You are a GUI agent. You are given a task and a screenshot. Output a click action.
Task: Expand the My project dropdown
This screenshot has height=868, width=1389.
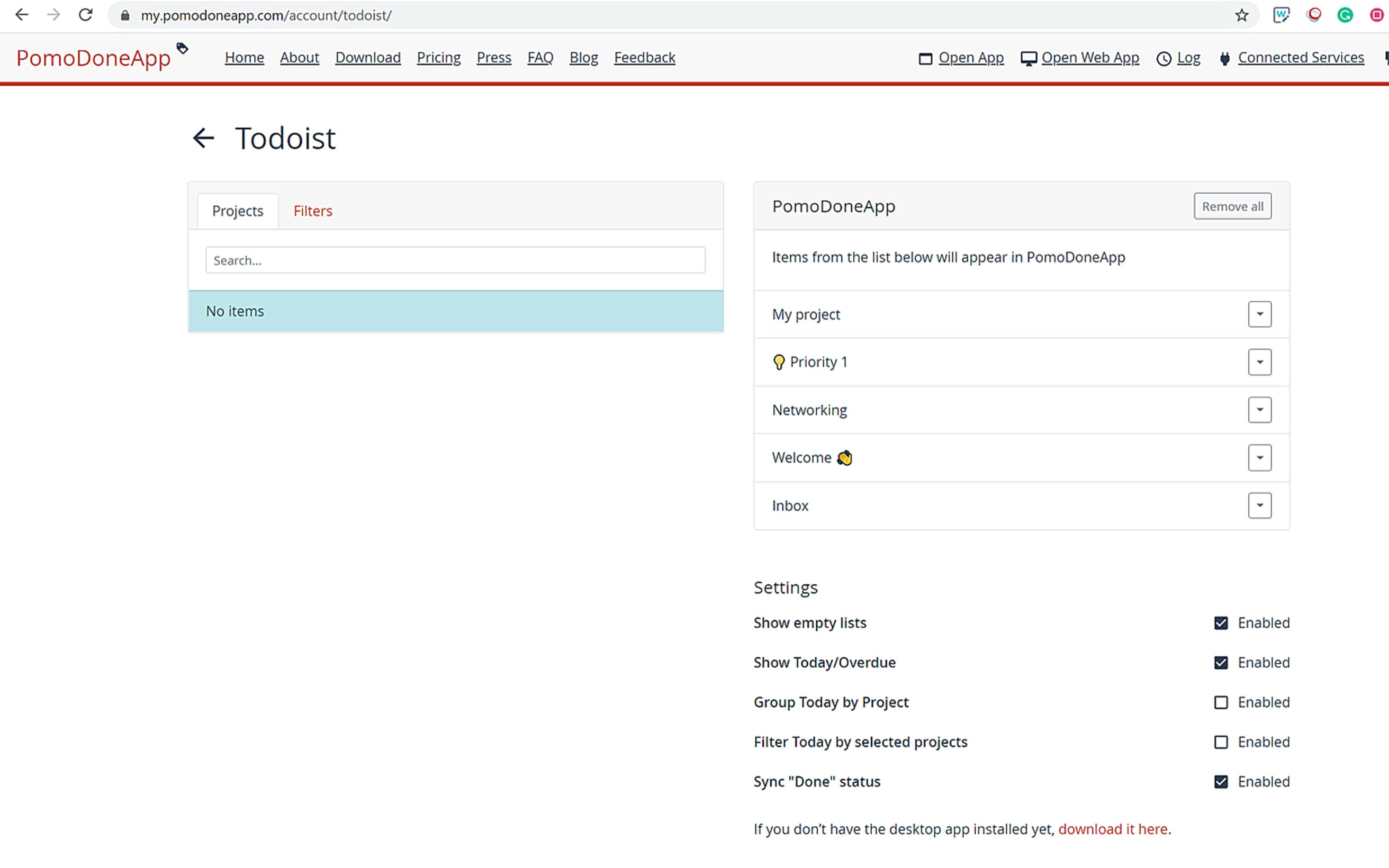tap(1260, 314)
